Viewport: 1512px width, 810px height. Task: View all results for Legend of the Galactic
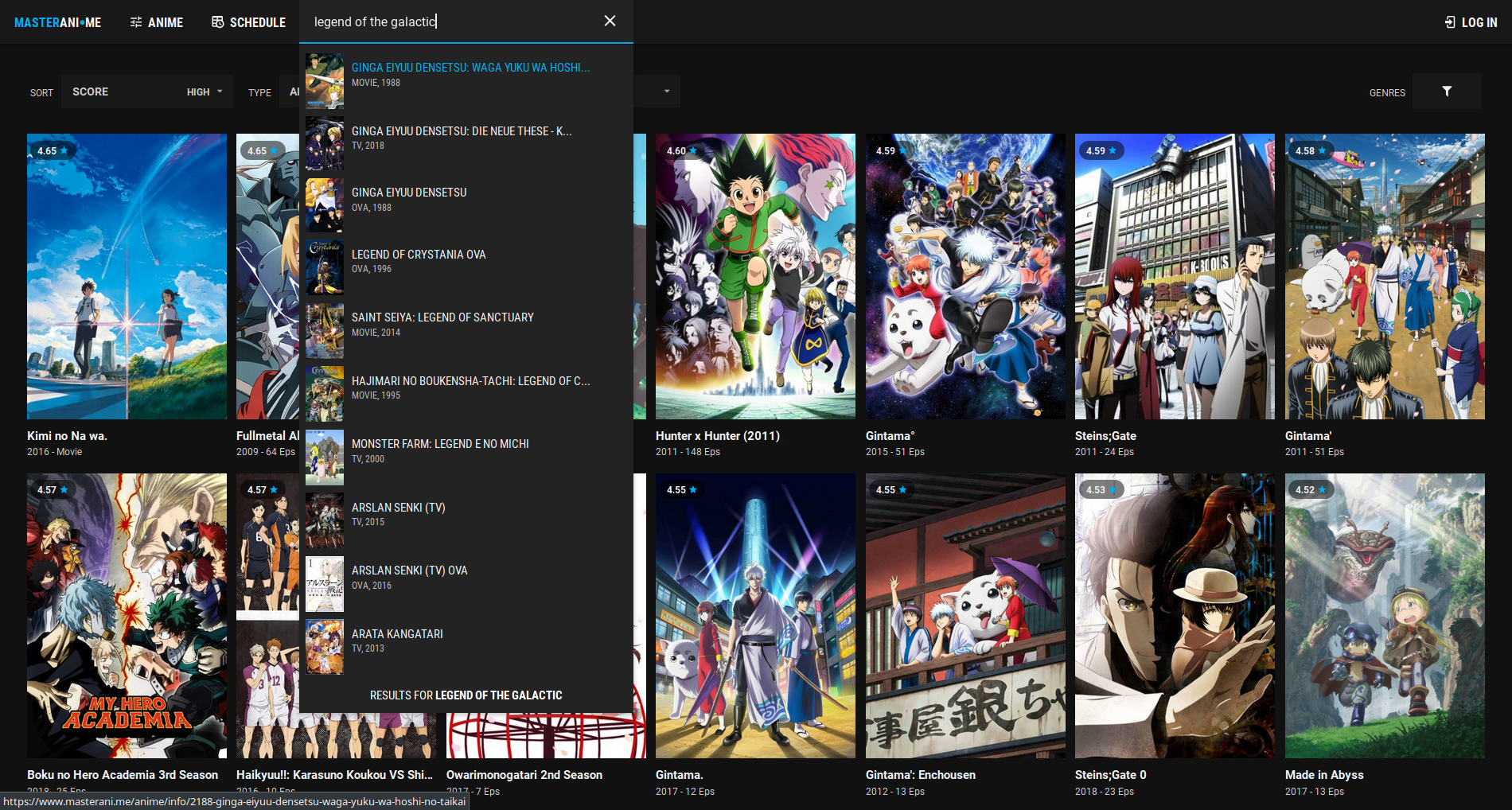click(466, 695)
